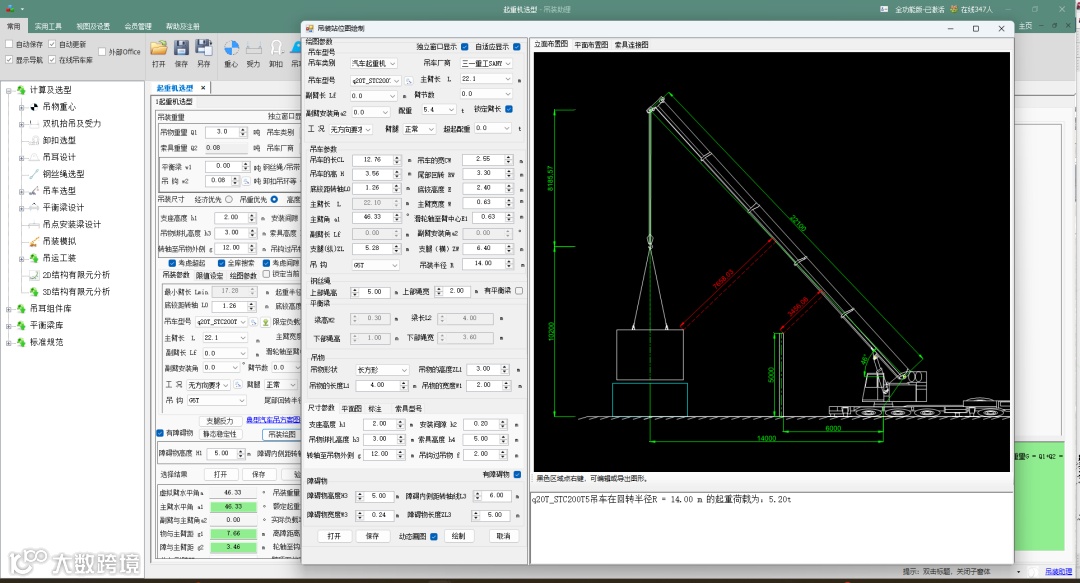The image size is (1080, 583).
Task: Open the 实用工具 ribbon tab
Action: pos(47,26)
